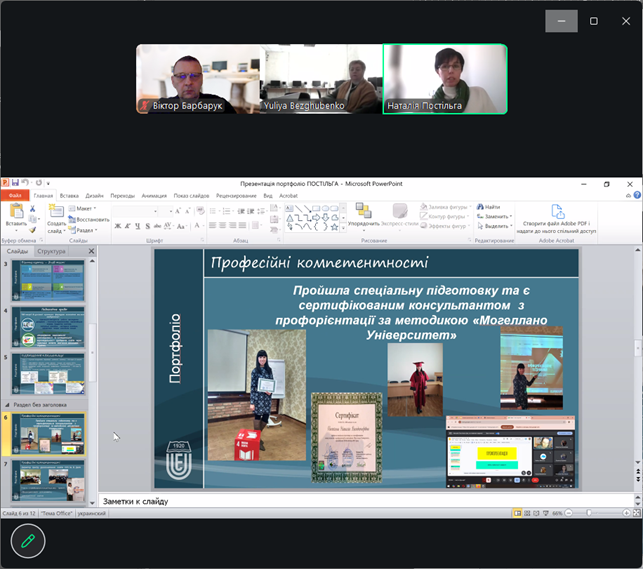The image size is (643, 569).
Task: Click the Создать слайд new slide icon
Action: [x=56, y=211]
